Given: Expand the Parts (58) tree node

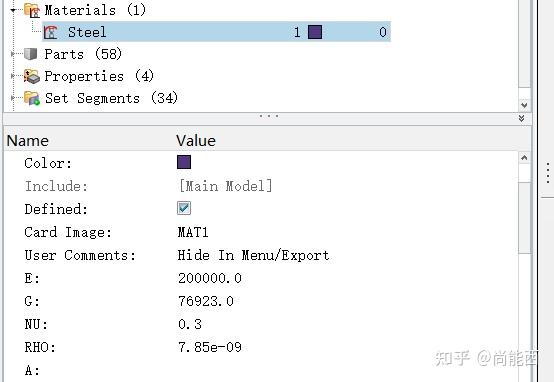Looking at the screenshot, I should click(13, 54).
